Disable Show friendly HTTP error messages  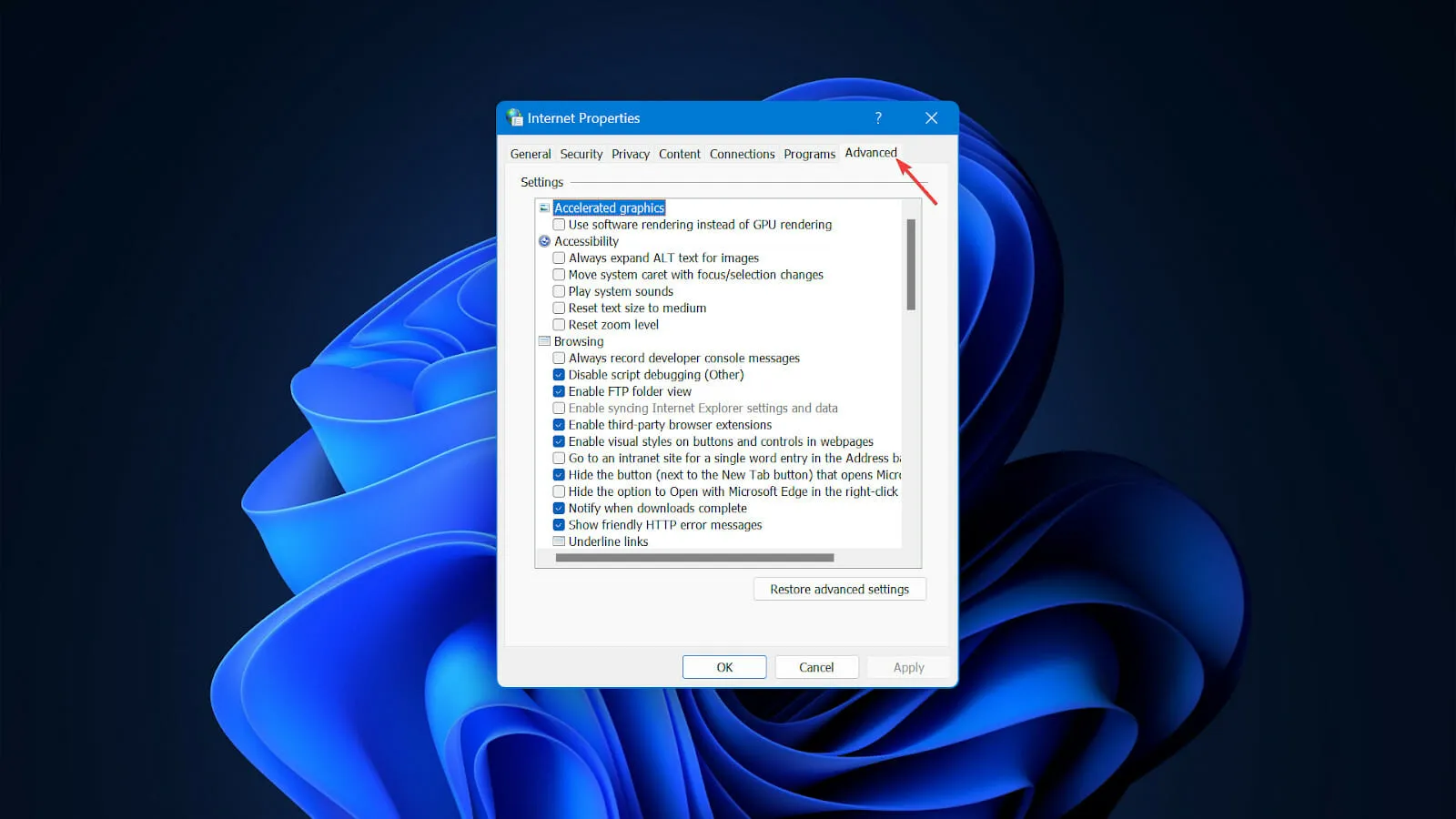click(x=559, y=525)
